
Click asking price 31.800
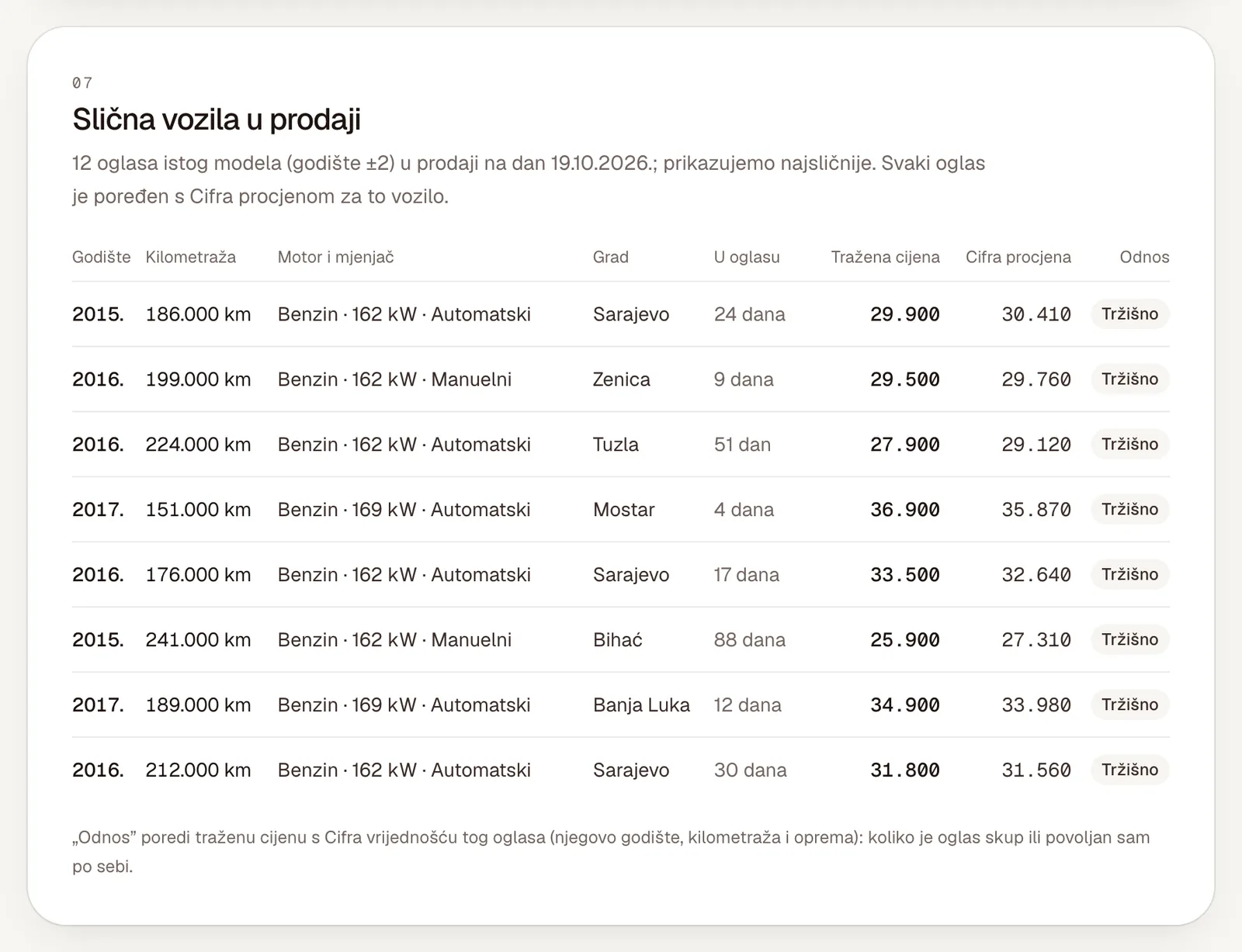(x=905, y=770)
